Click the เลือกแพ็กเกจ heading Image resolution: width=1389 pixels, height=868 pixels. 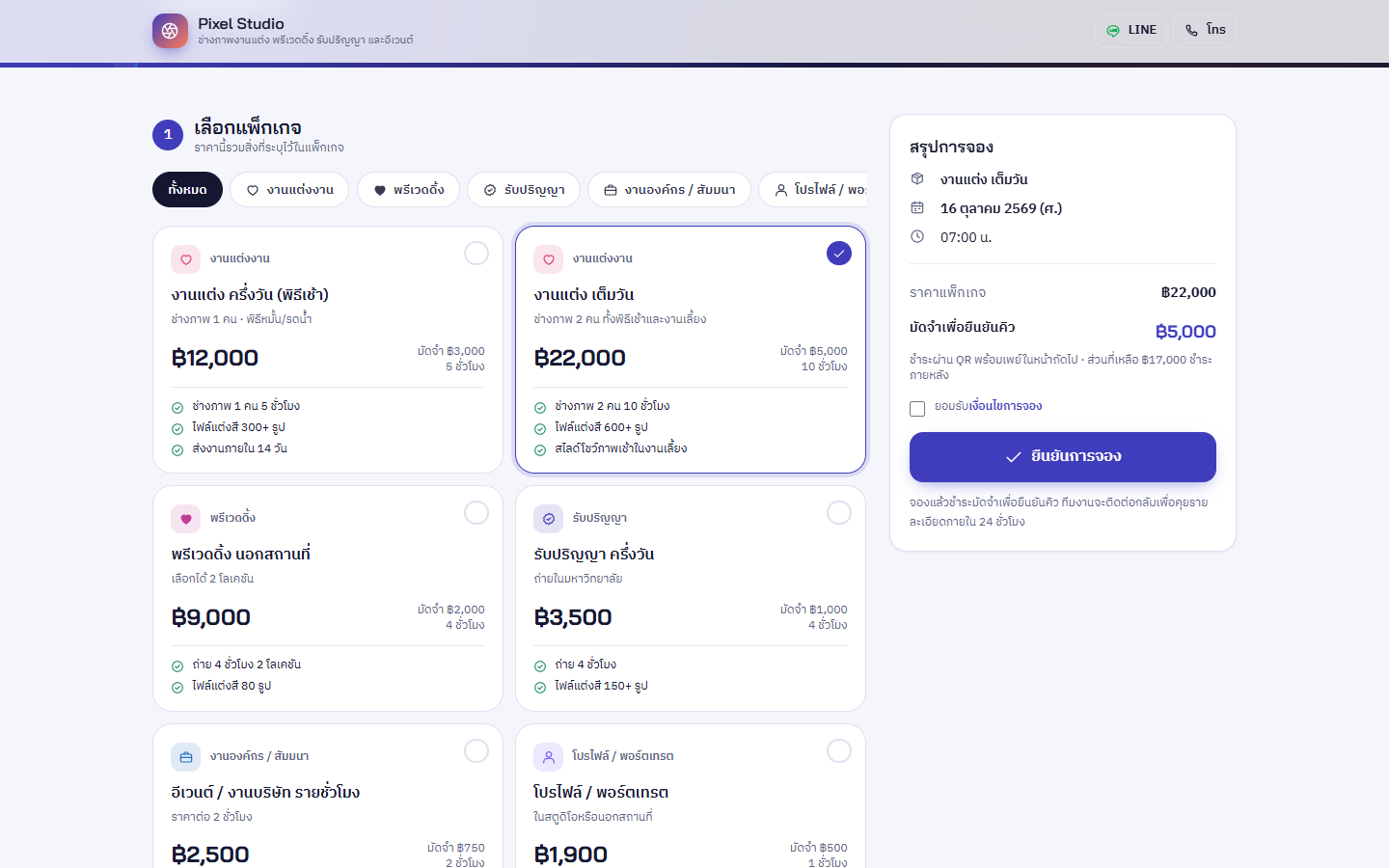tap(248, 128)
